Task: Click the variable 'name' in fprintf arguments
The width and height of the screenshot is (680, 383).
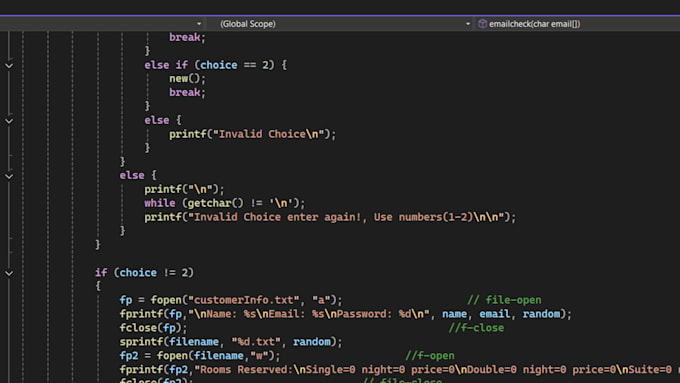Action: pyautogui.click(x=454, y=314)
